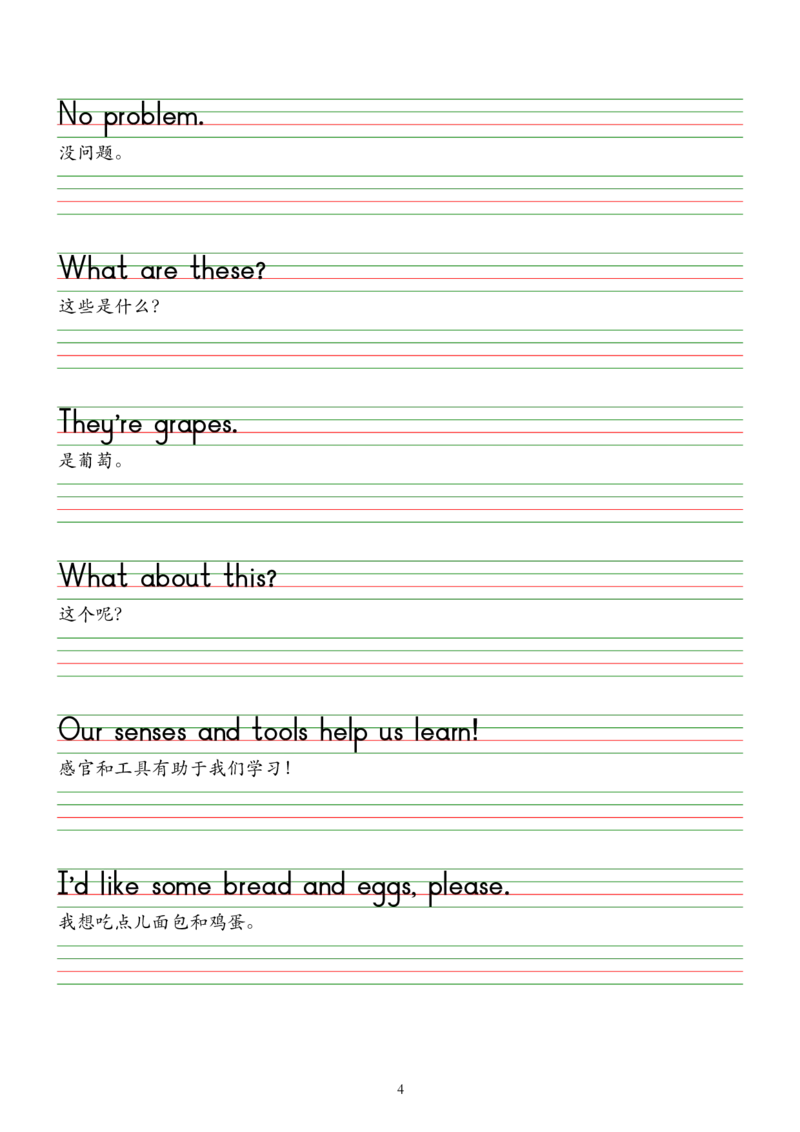The width and height of the screenshot is (800, 1132).
Task: Select the line "What are these?"
Action: tap(164, 270)
